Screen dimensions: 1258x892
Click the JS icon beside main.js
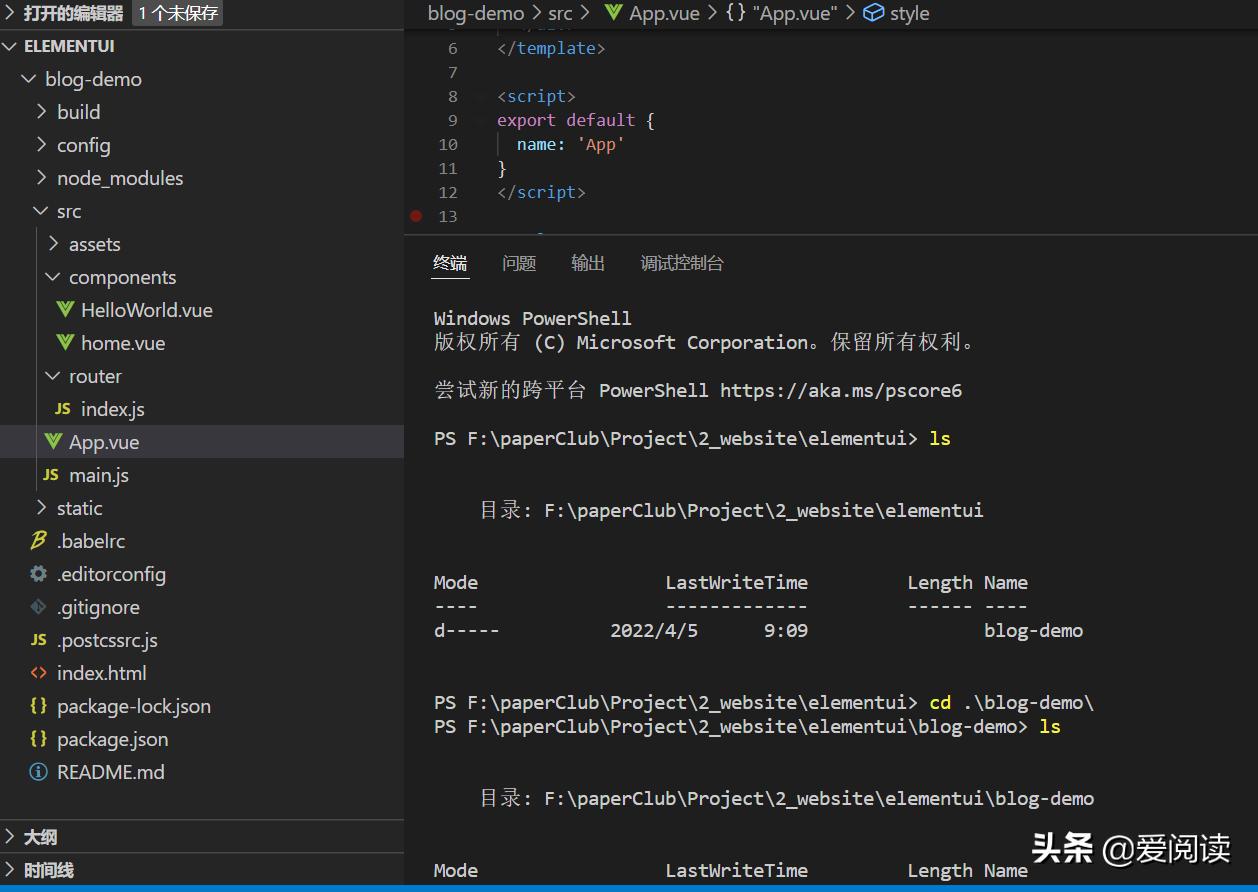pyautogui.click(x=51, y=475)
